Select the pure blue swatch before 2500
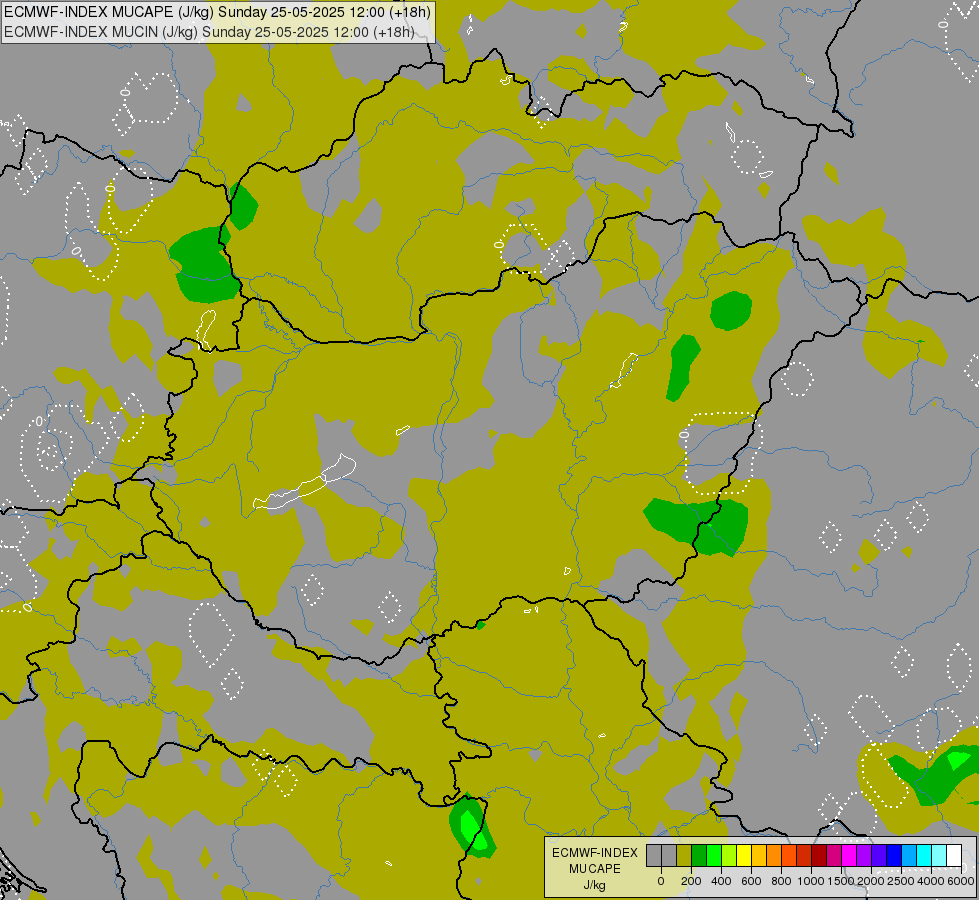The height and width of the screenshot is (900, 979). [x=895, y=856]
